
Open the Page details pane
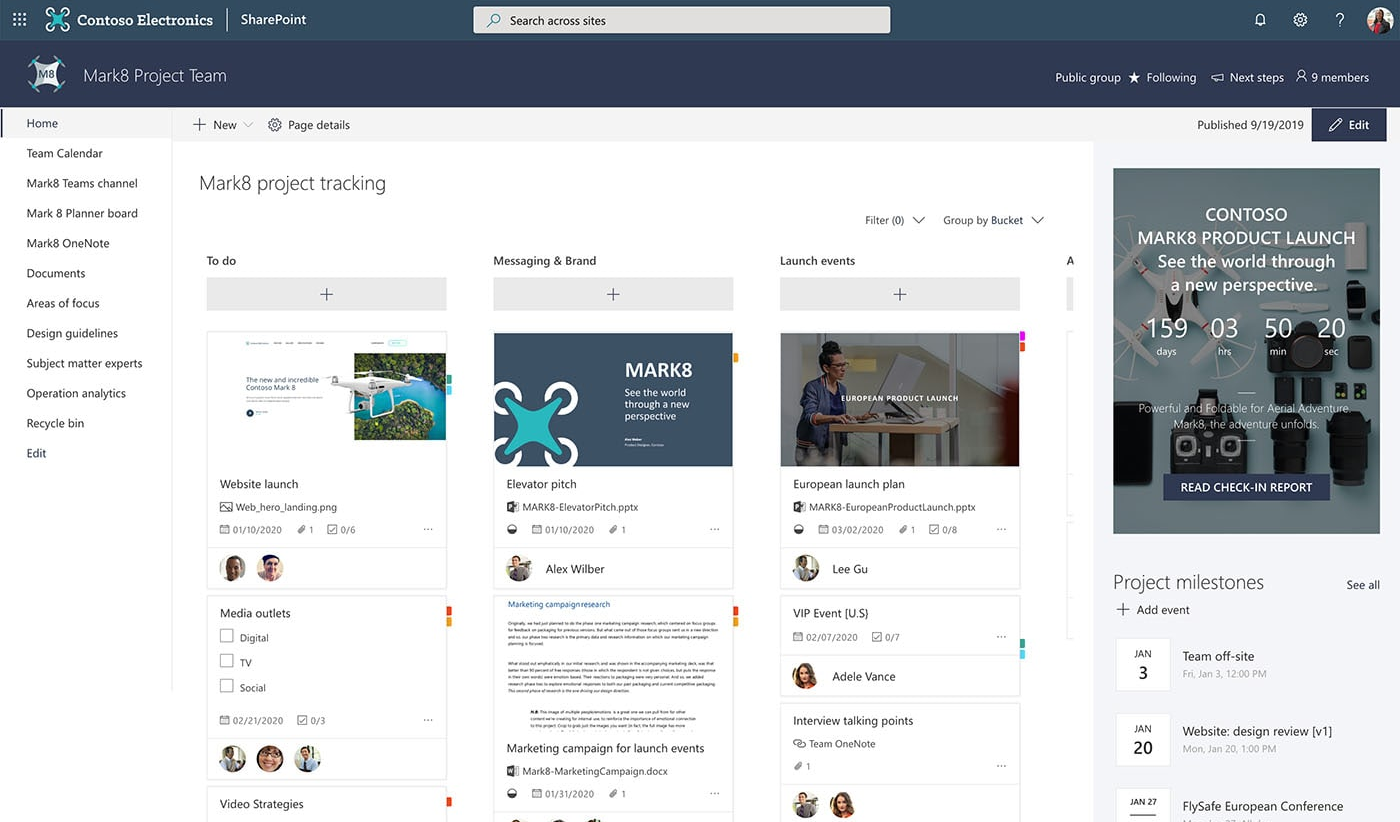tap(309, 125)
